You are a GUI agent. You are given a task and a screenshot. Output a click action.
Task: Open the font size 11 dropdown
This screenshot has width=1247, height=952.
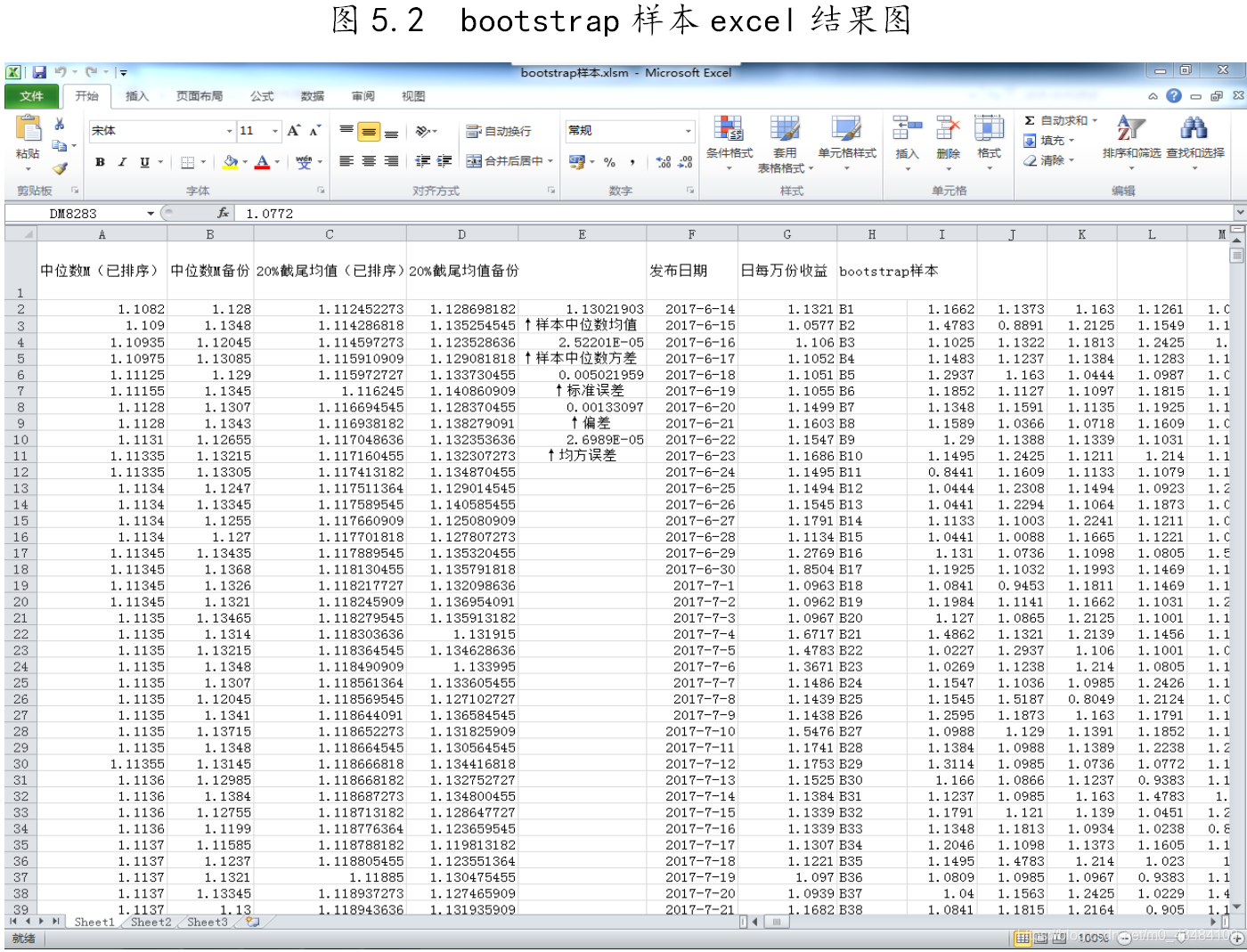275,131
